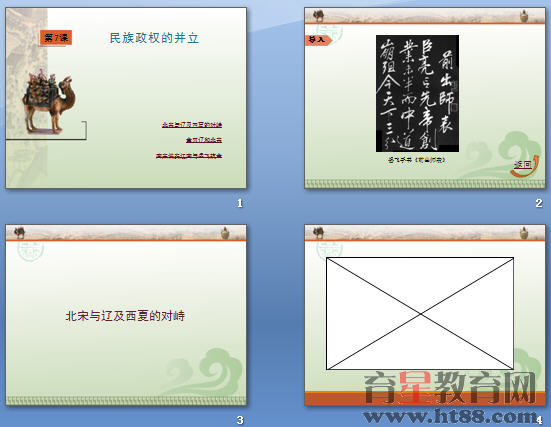Open the first underlined link on slide 1
Image resolution: width=551 pixels, height=427 pixels.
192,124
